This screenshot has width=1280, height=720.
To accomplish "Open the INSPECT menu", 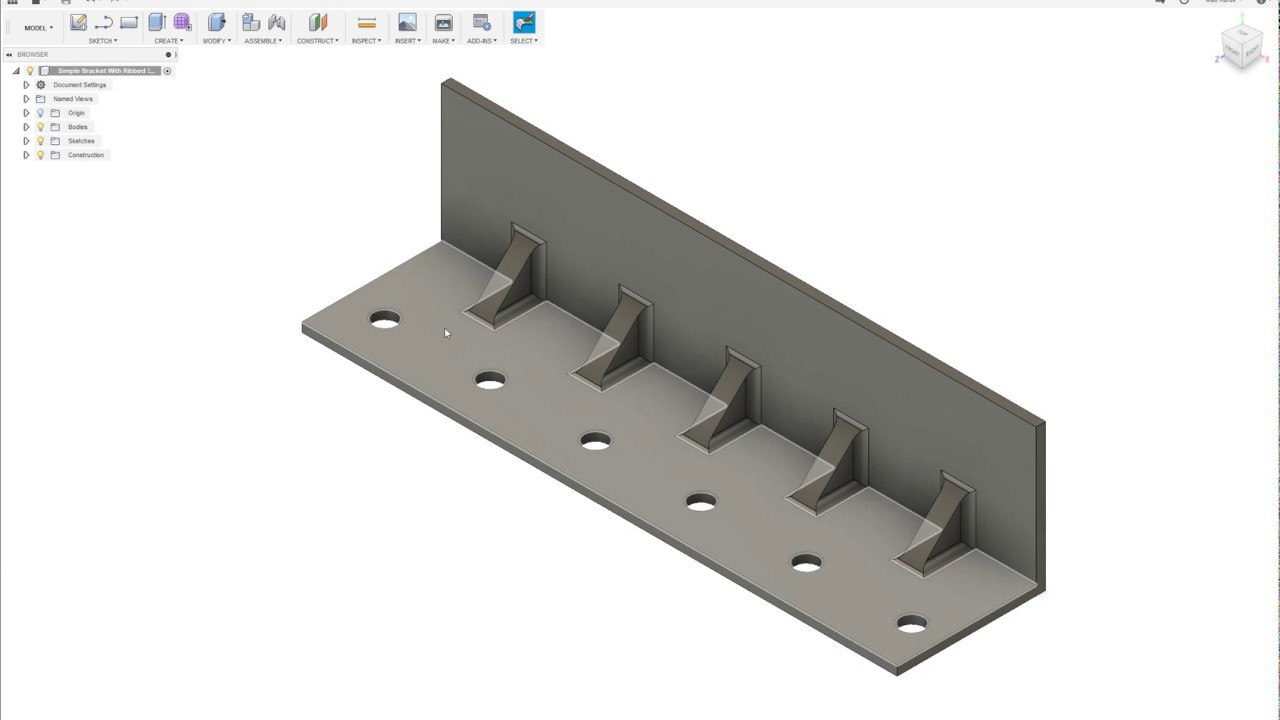I will pyautogui.click(x=367, y=41).
